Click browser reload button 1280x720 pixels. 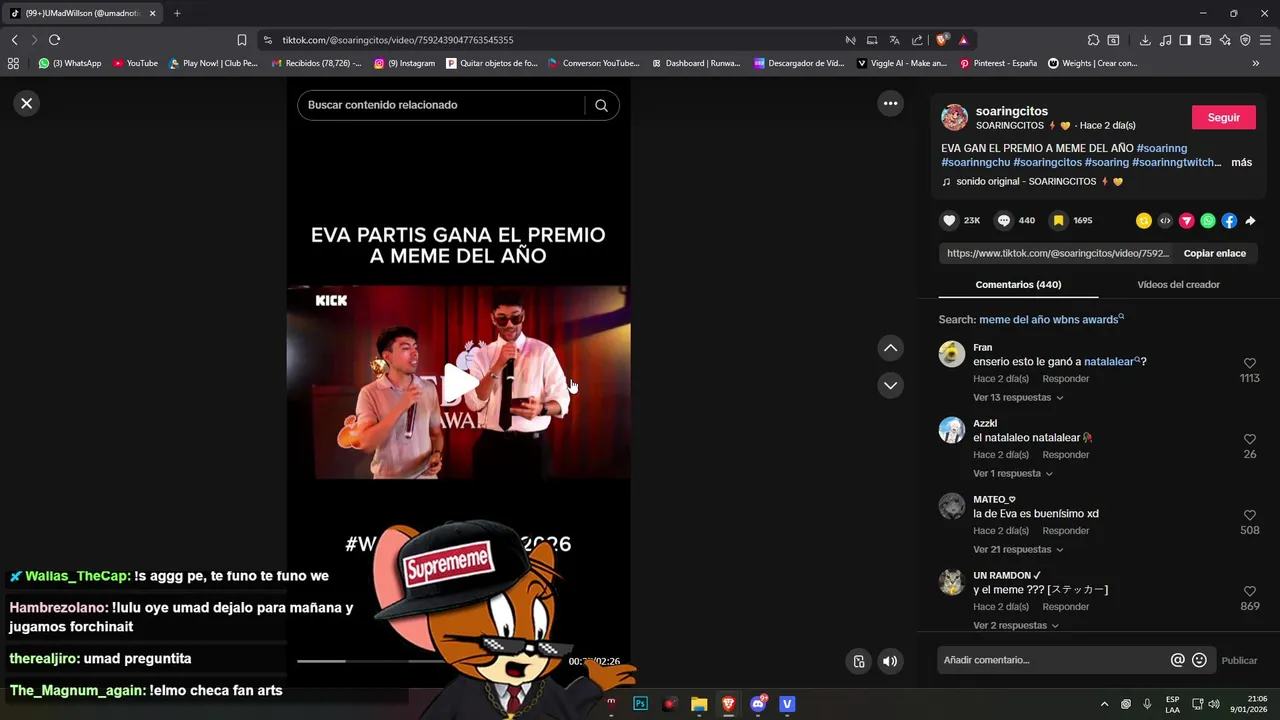click(x=54, y=40)
